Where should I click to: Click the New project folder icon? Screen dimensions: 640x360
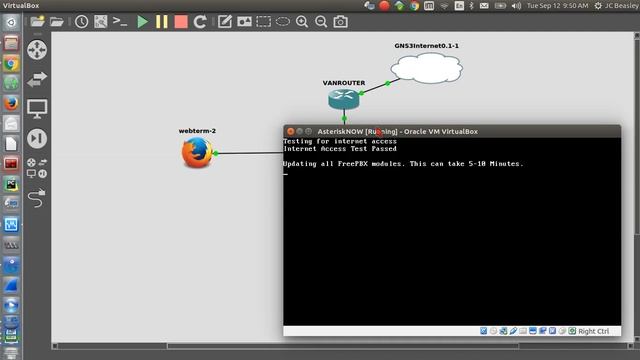pyautogui.click(x=37, y=21)
